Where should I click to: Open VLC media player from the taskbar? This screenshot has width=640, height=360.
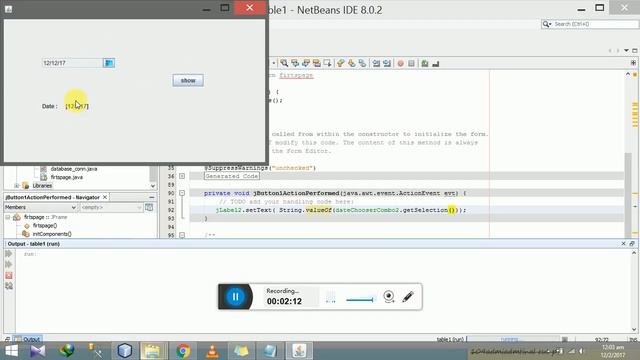click(x=212, y=351)
